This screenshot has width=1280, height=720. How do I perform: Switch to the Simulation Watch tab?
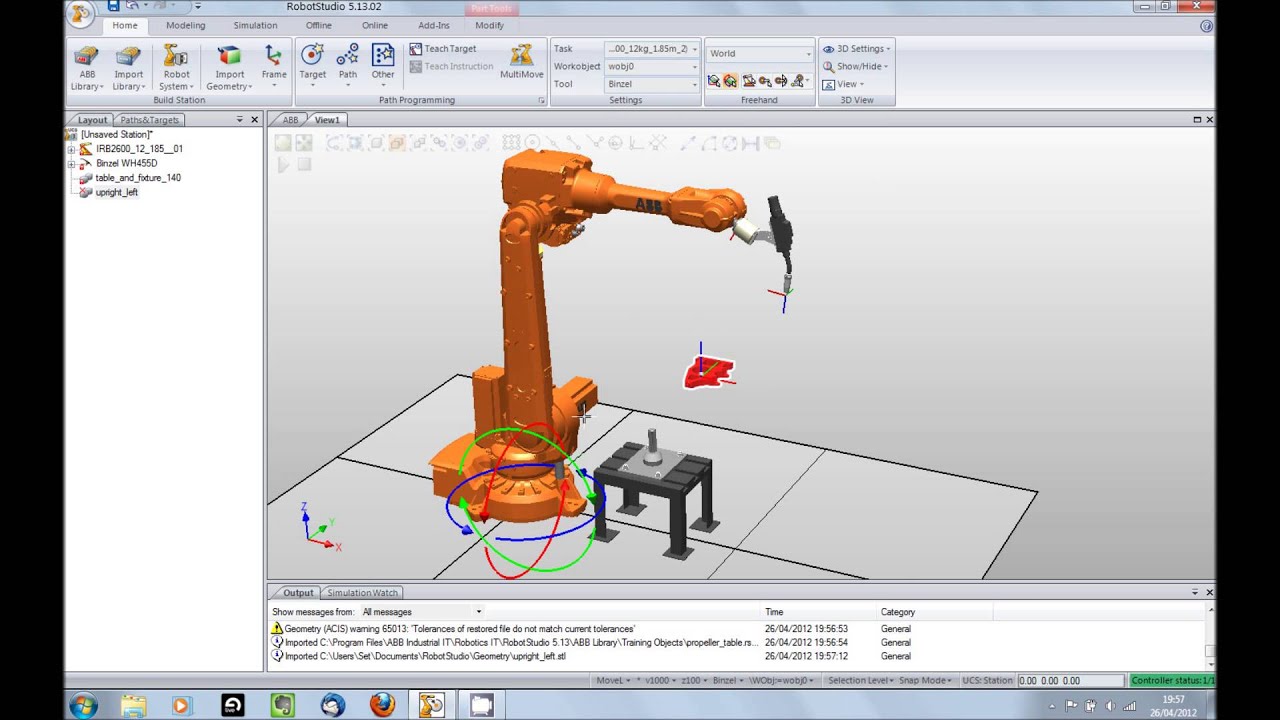(362, 593)
